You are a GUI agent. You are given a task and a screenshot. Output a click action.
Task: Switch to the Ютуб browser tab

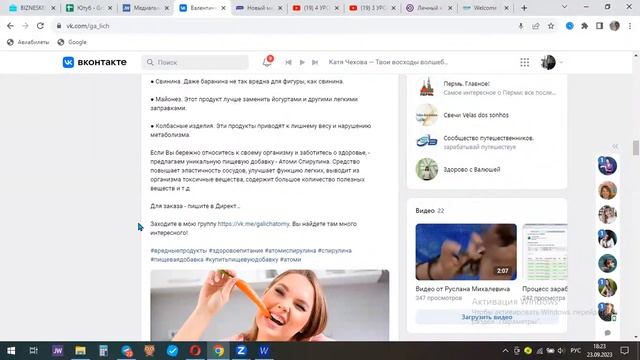click(x=89, y=8)
